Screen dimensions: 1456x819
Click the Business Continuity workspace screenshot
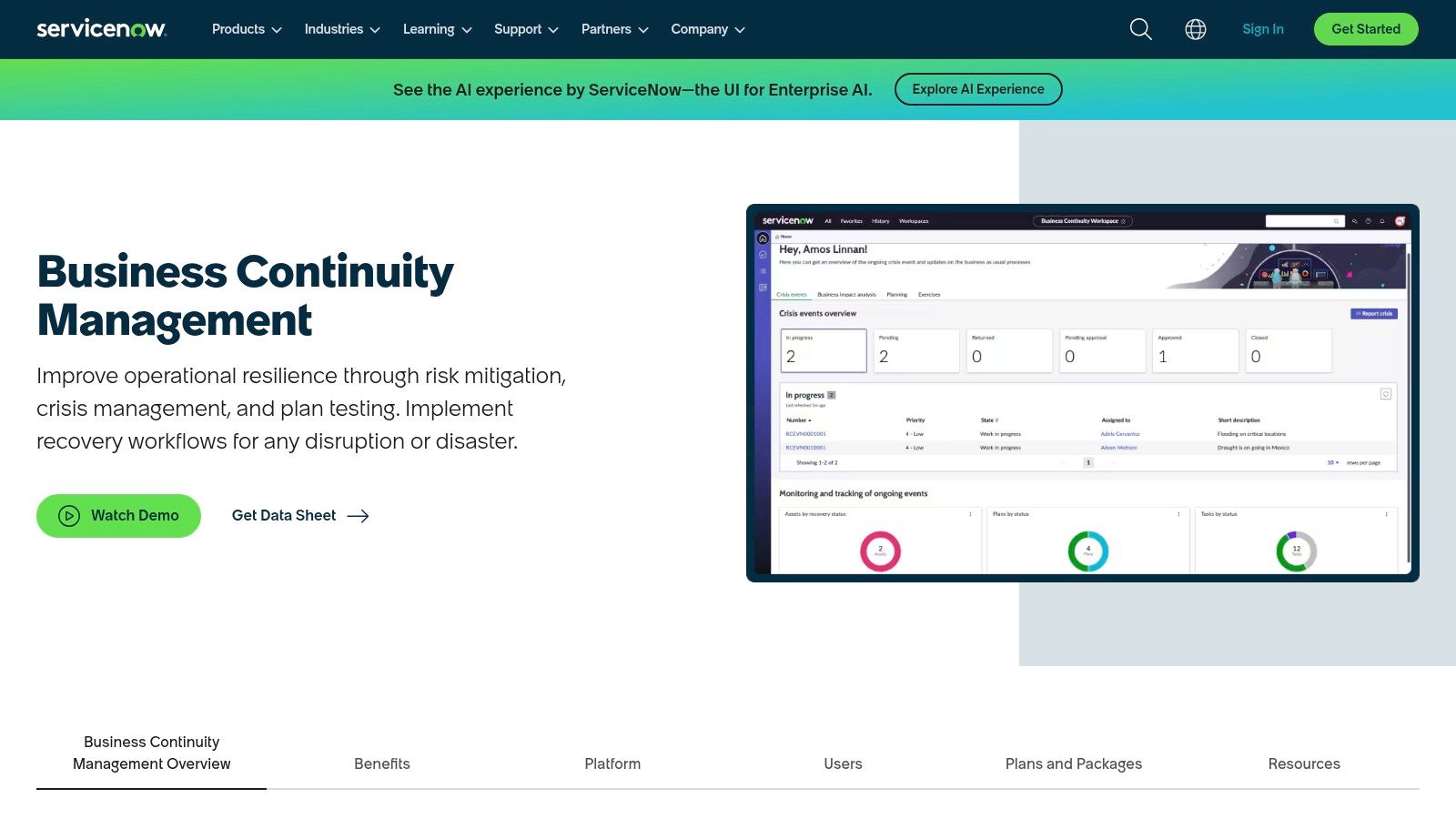(x=1082, y=393)
